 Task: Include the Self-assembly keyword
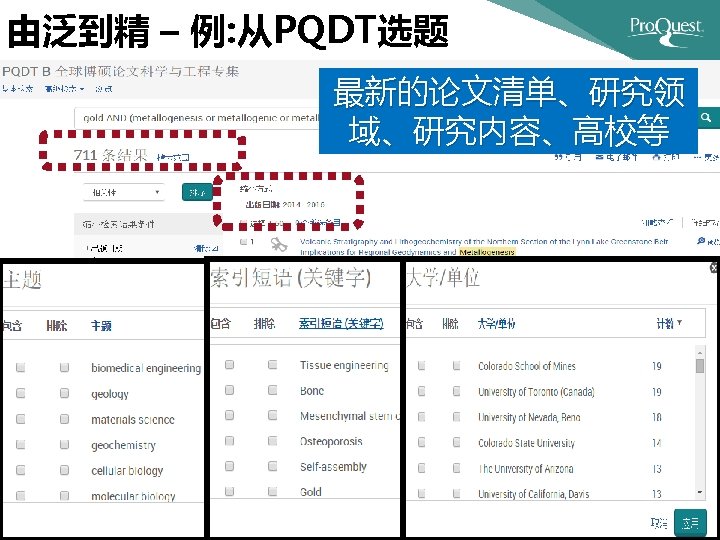[229, 466]
